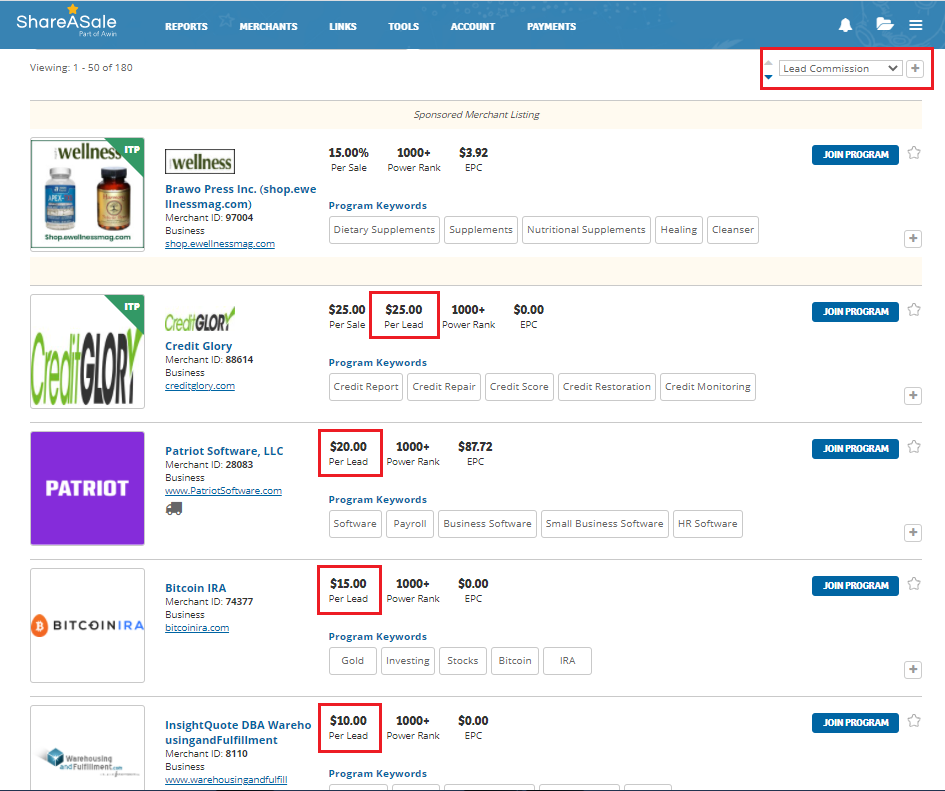
Task: Select the IRA keyword tag
Action: click(x=567, y=660)
